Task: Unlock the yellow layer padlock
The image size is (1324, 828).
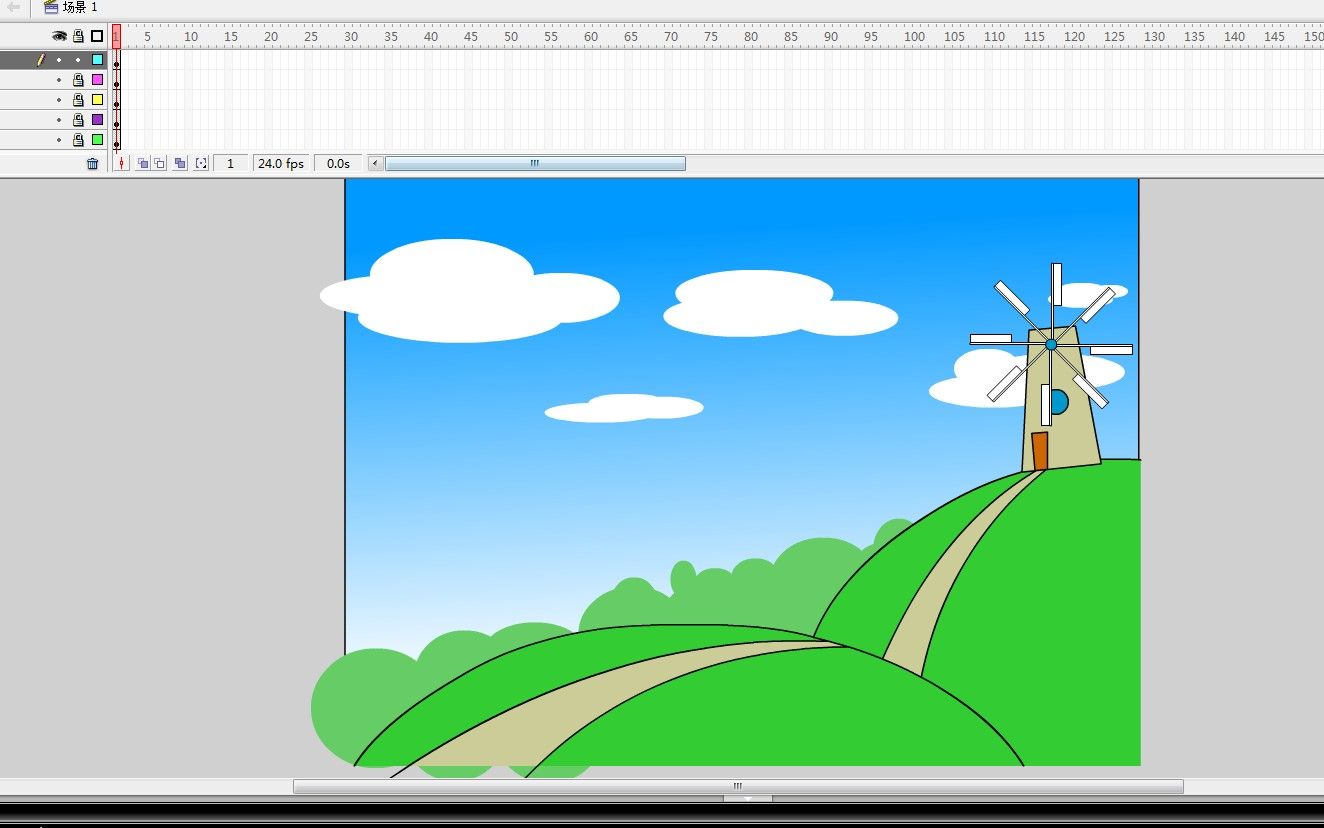Action: pyautogui.click(x=78, y=100)
